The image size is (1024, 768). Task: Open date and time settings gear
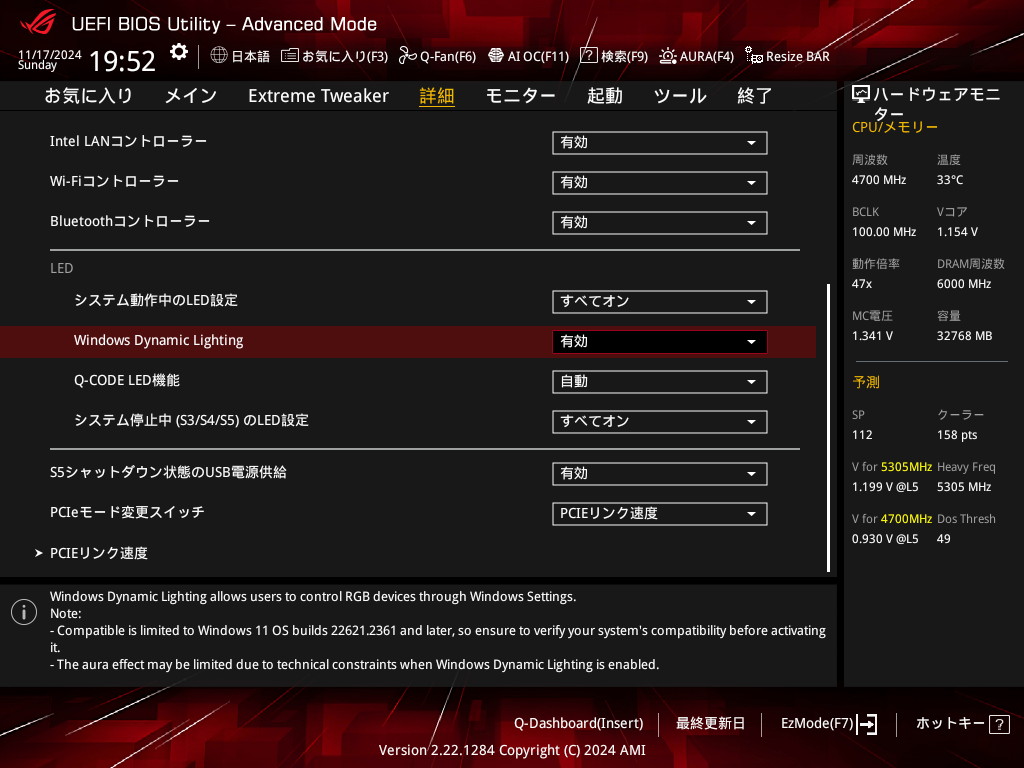[178, 52]
